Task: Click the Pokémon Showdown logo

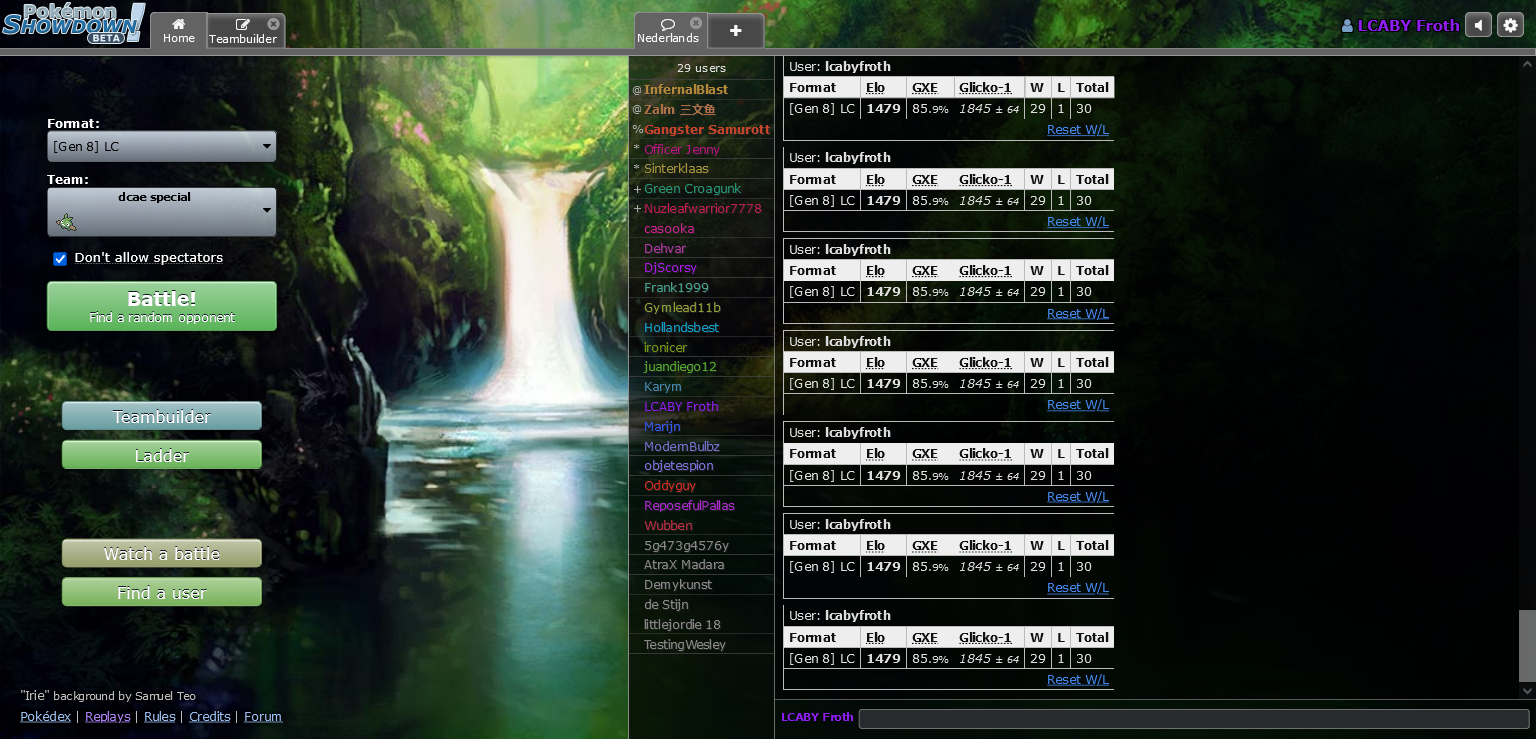Action: pyautogui.click(x=73, y=22)
